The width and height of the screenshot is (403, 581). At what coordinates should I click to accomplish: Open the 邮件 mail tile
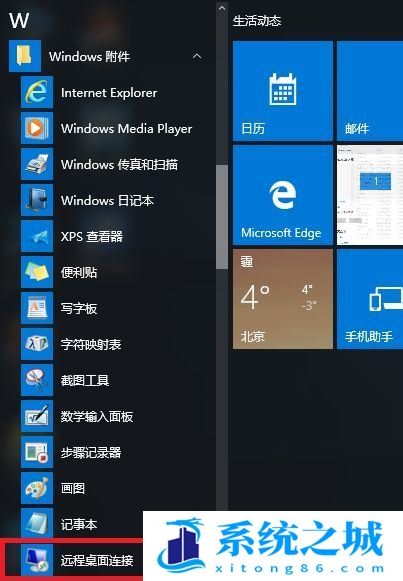[x=370, y=91]
